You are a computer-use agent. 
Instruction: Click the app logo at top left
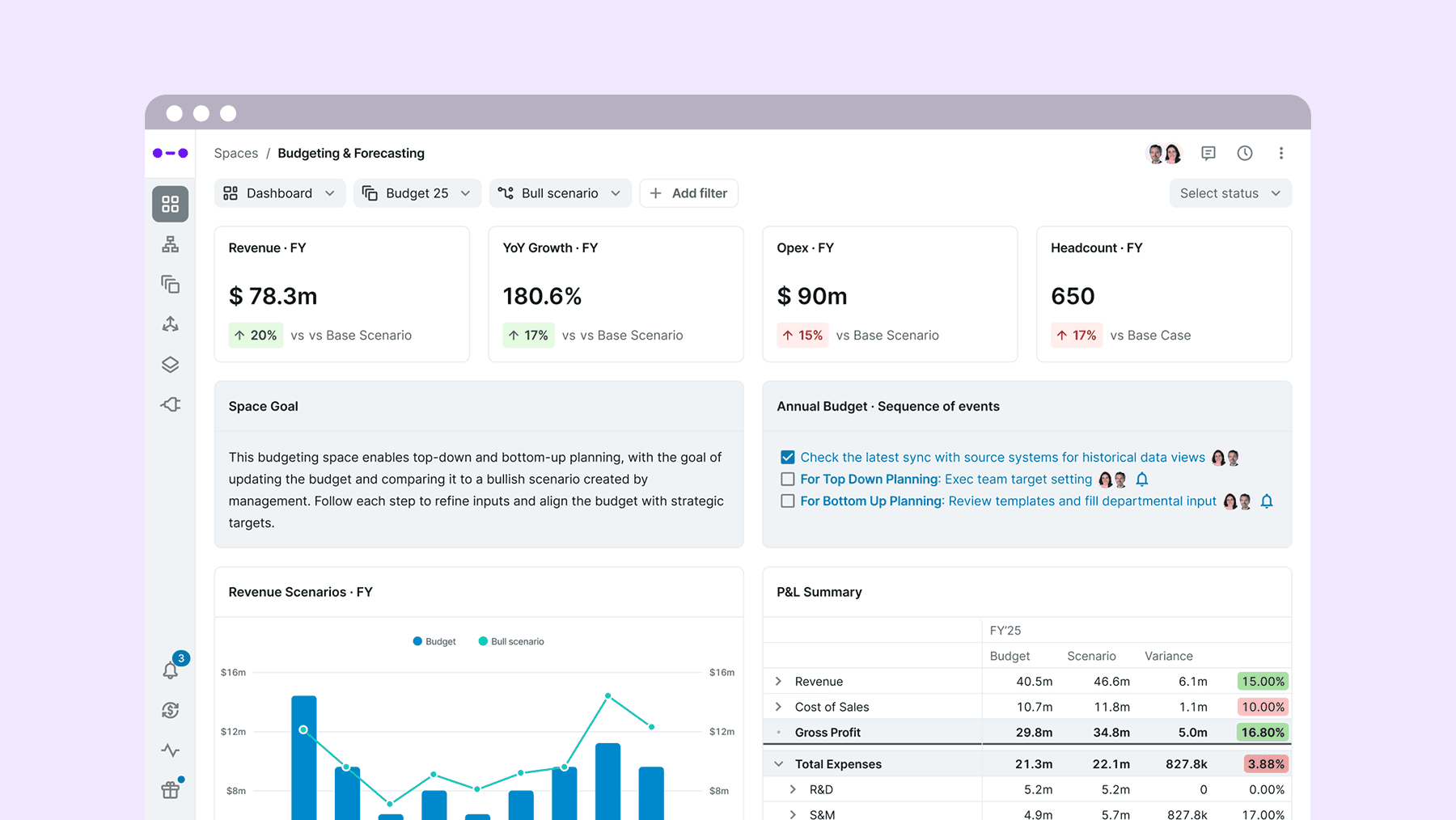pyautogui.click(x=170, y=153)
